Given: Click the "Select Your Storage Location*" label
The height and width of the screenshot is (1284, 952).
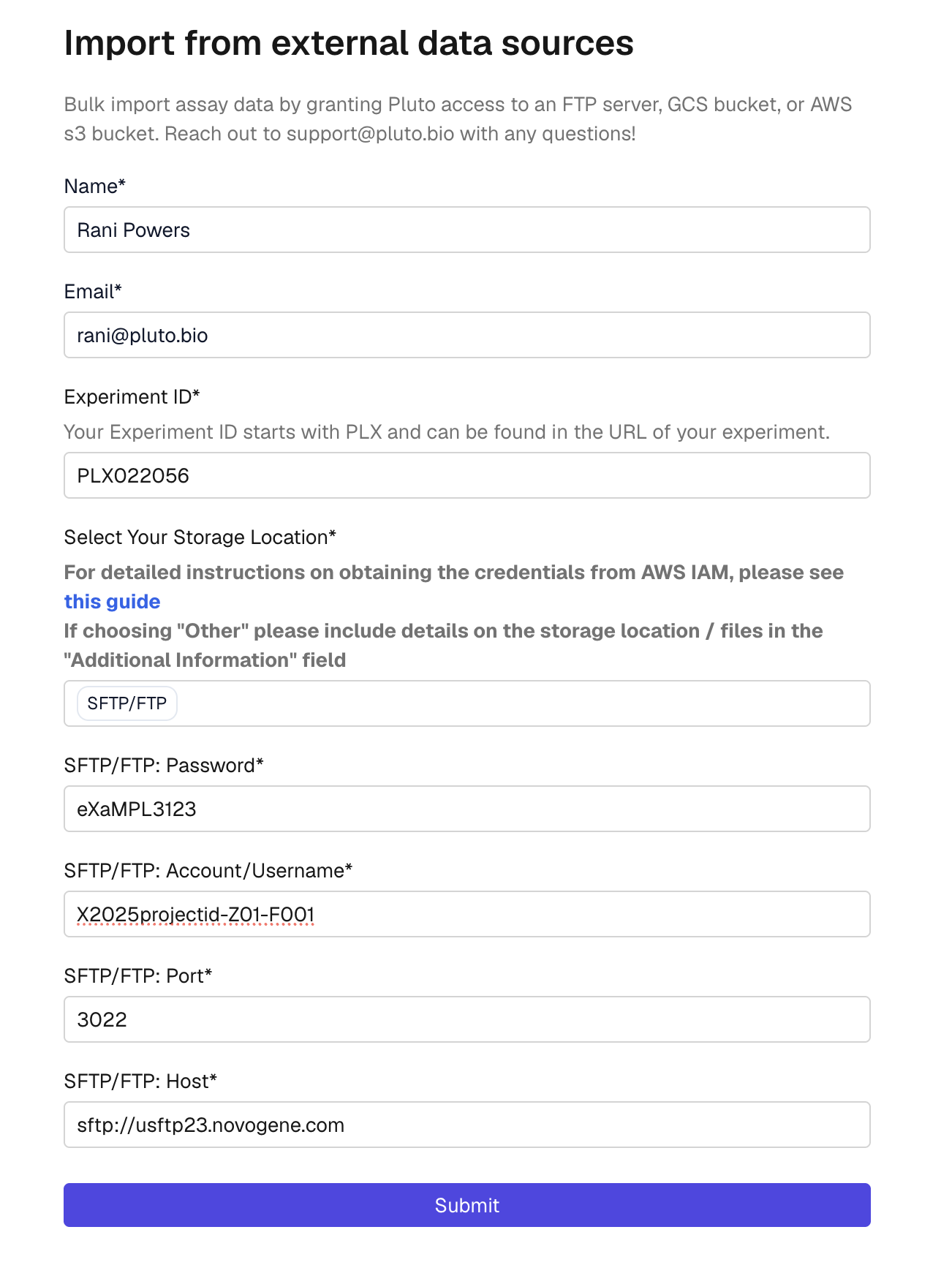Looking at the screenshot, I should pos(200,537).
